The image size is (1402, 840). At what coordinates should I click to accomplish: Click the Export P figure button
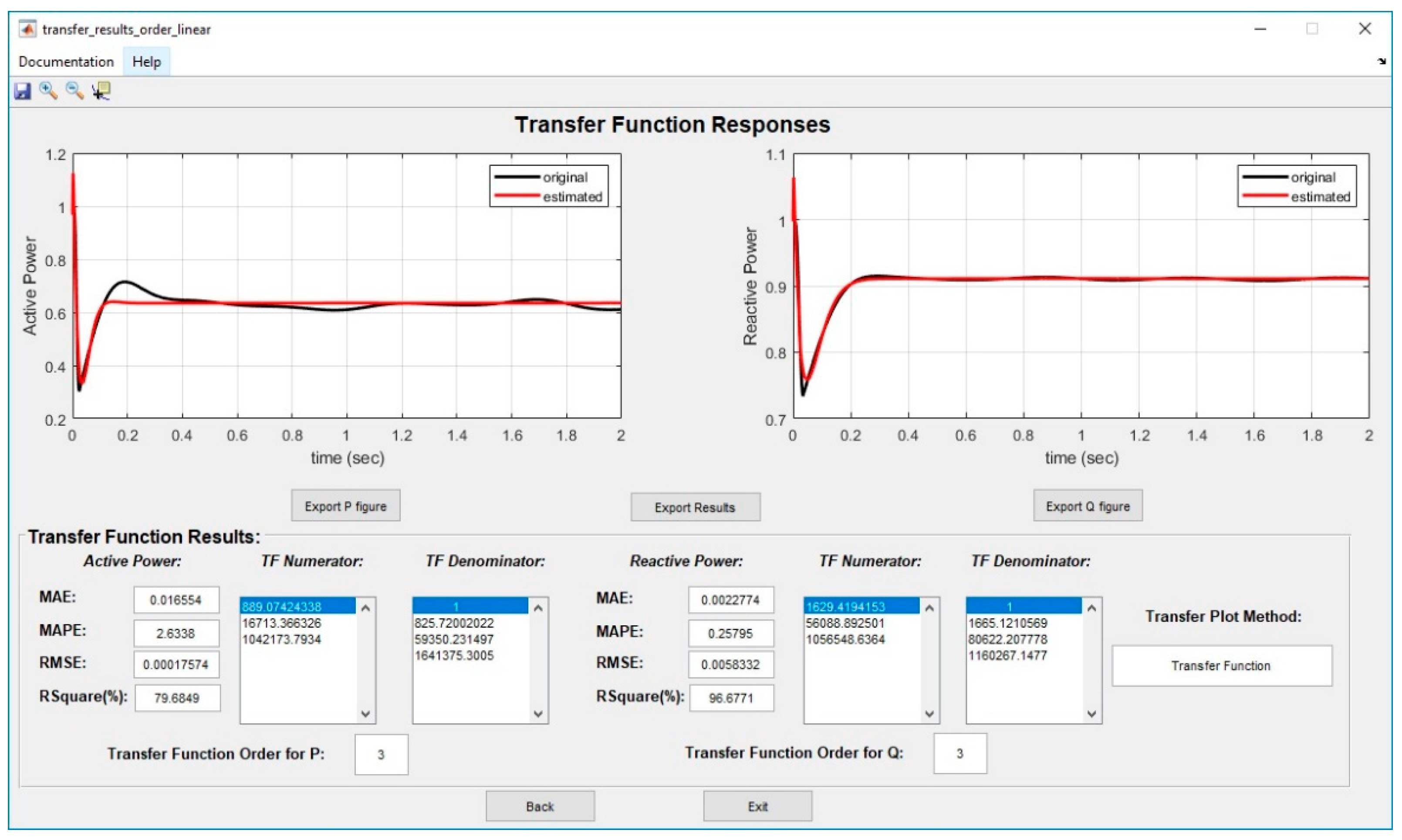click(345, 506)
